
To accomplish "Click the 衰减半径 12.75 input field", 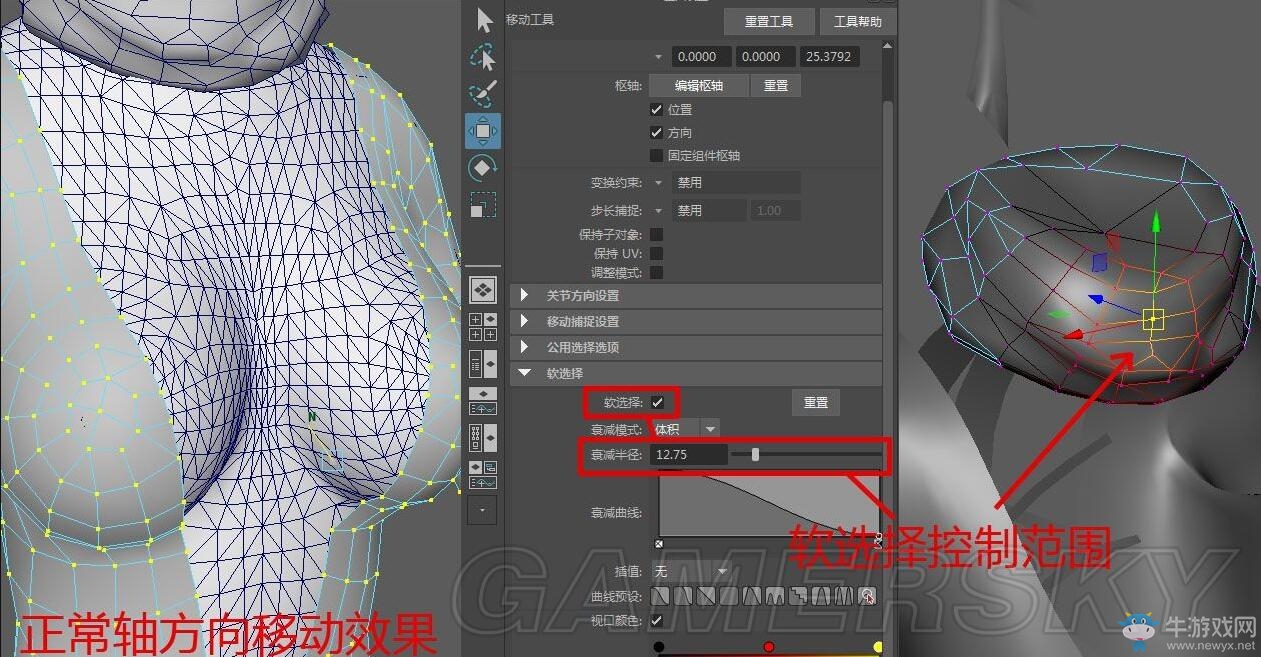I will point(689,454).
